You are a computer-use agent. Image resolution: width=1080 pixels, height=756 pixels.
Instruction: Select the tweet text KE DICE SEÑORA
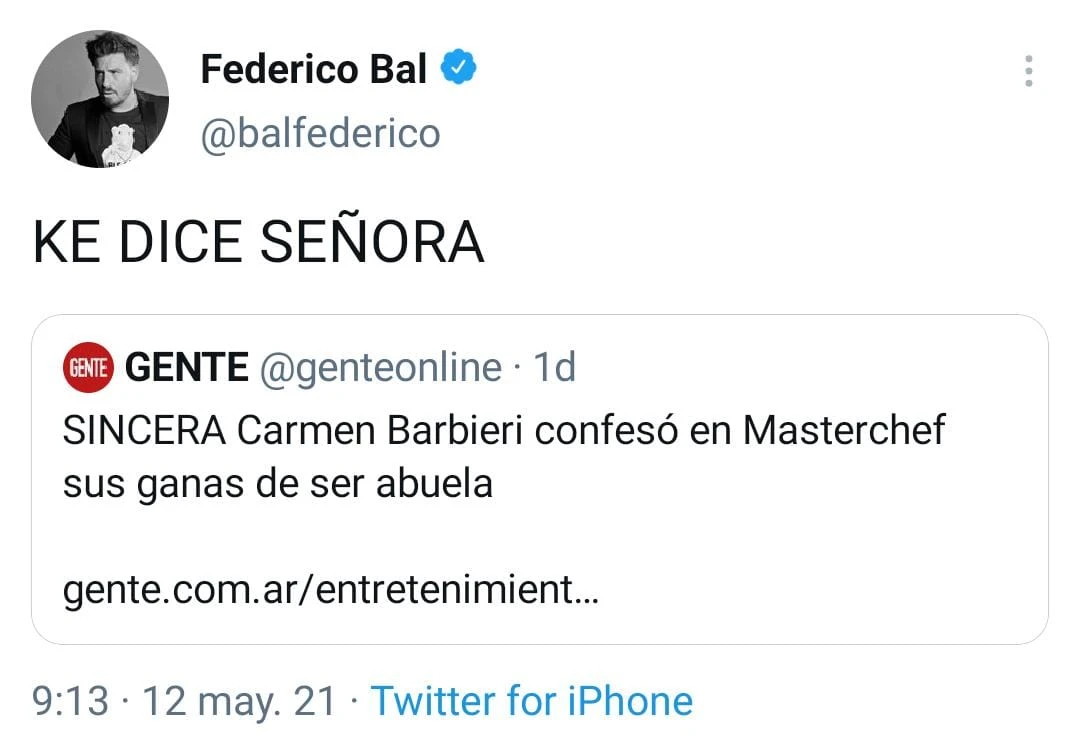coord(258,242)
